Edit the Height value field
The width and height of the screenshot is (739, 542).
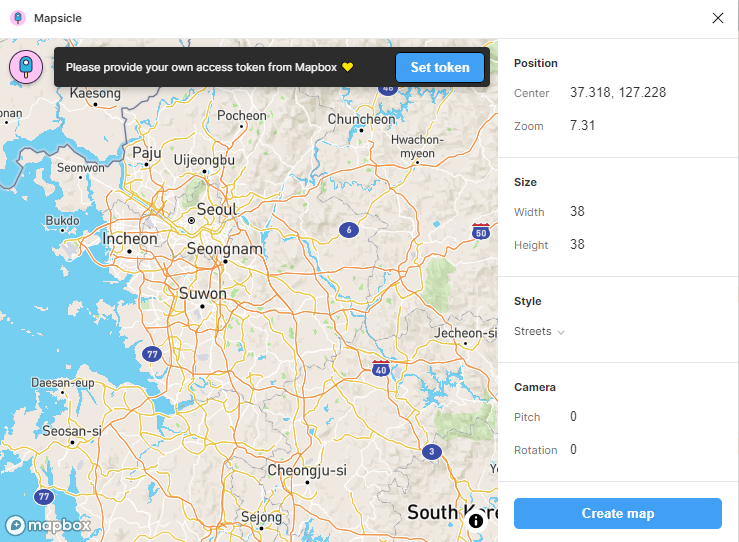[577, 244]
